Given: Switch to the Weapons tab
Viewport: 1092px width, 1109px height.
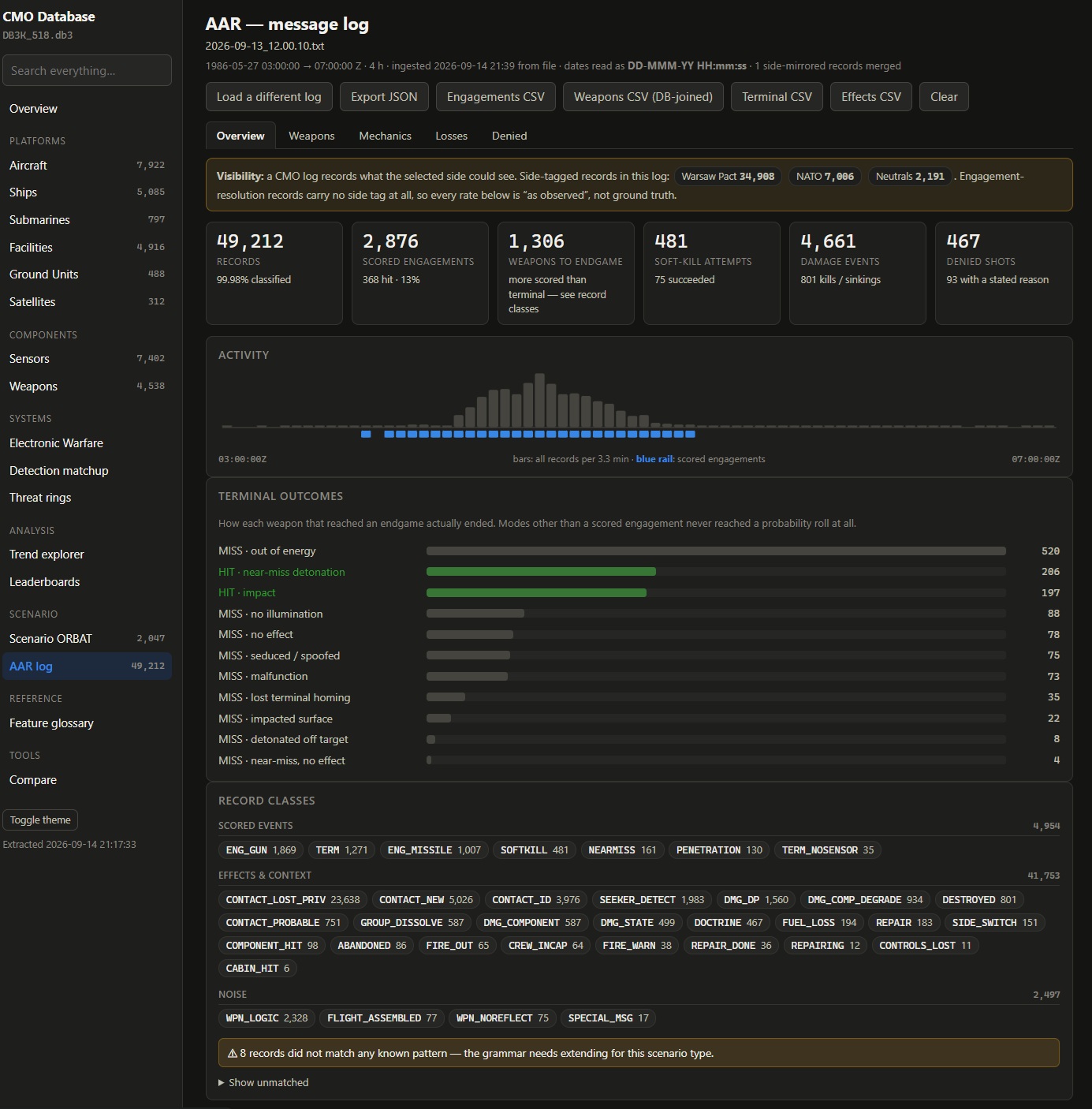Looking at the screenshot, I should 311,136.
